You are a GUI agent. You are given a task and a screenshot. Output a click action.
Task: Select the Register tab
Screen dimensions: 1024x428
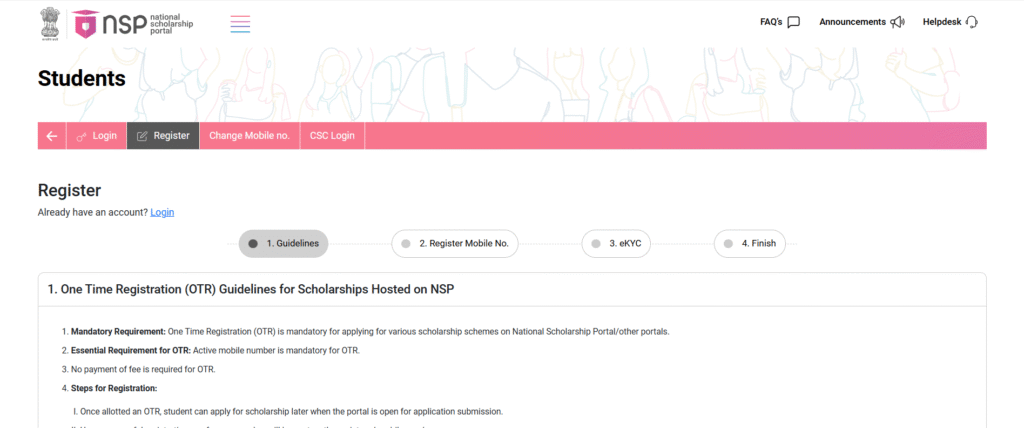coord(163,136)
